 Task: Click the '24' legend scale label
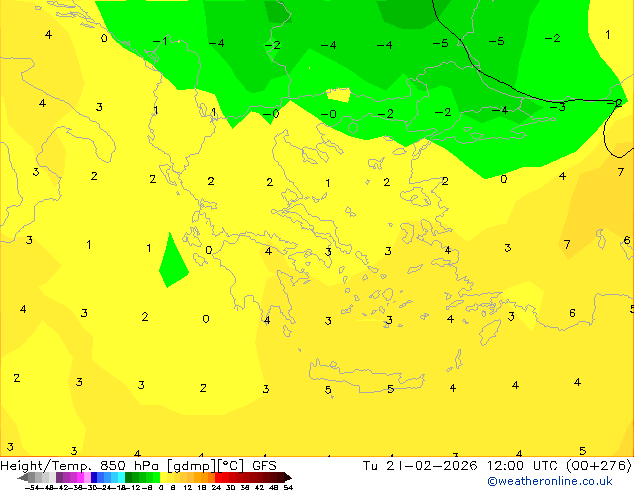pyautogui.click(x=216, y=487)
